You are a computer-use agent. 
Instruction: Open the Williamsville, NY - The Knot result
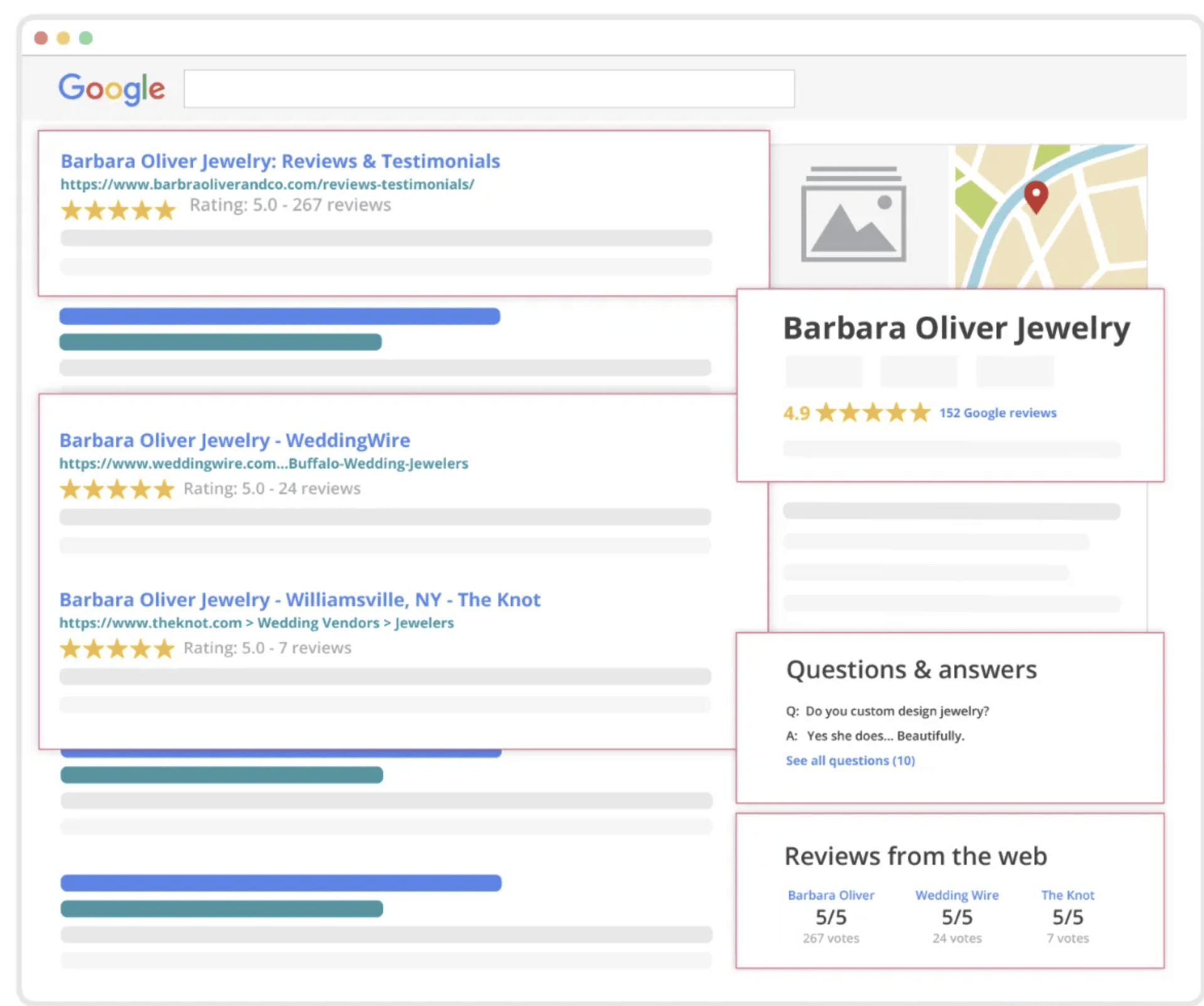coord(300,600)
